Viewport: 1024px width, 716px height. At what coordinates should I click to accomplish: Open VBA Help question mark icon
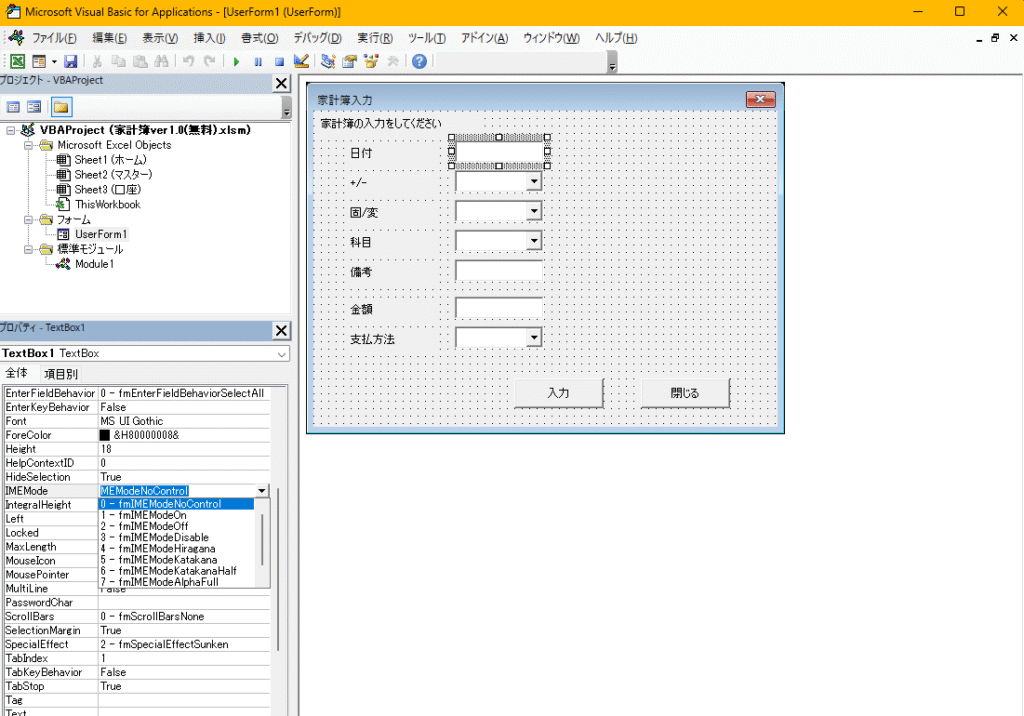(x=419, y=61)
